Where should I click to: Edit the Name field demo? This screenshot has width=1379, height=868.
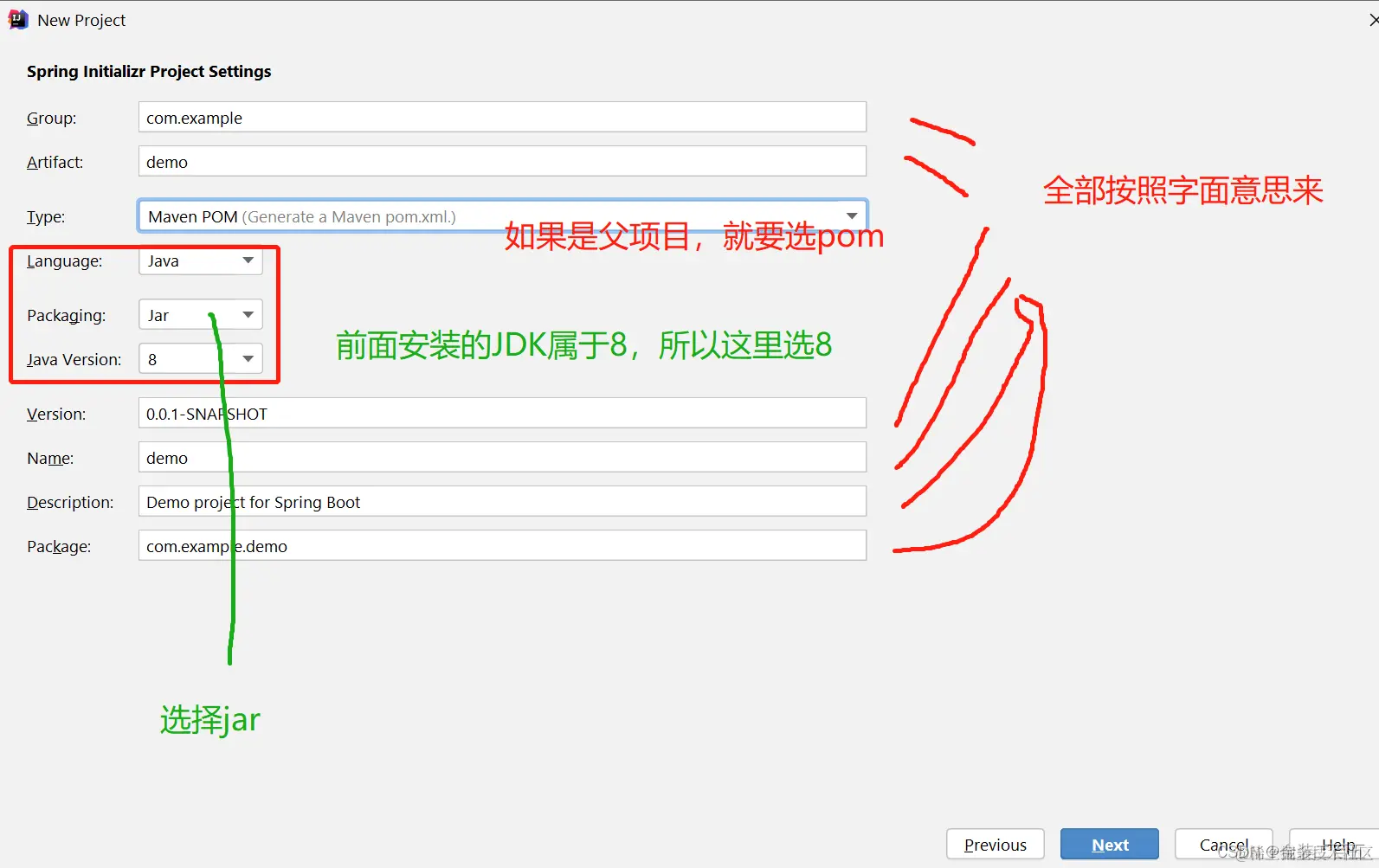[502, 458]
